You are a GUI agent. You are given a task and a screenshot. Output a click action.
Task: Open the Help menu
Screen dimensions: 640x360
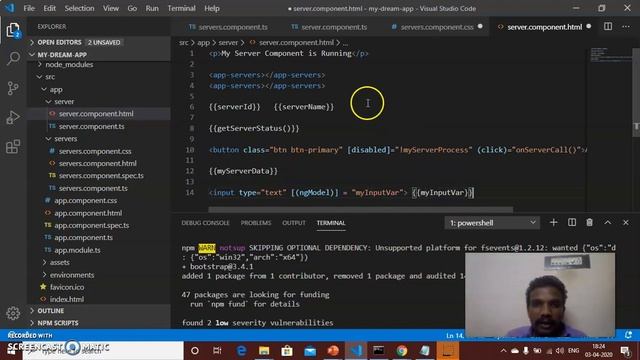click(212, 8)
